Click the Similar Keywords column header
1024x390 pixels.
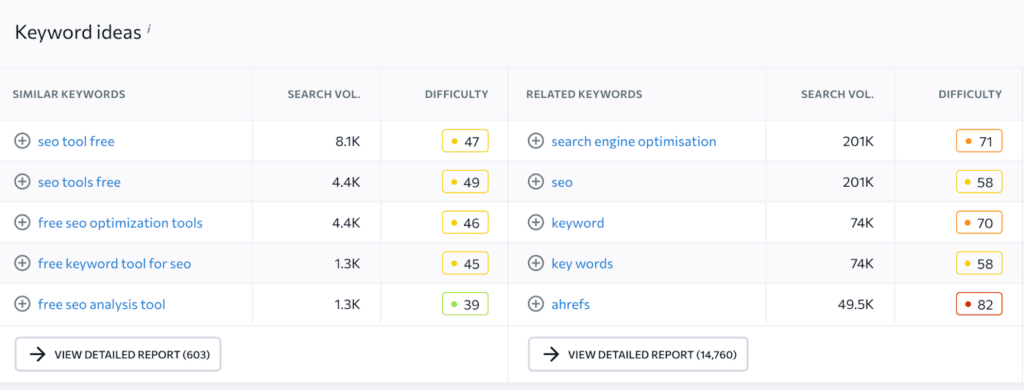69,94
